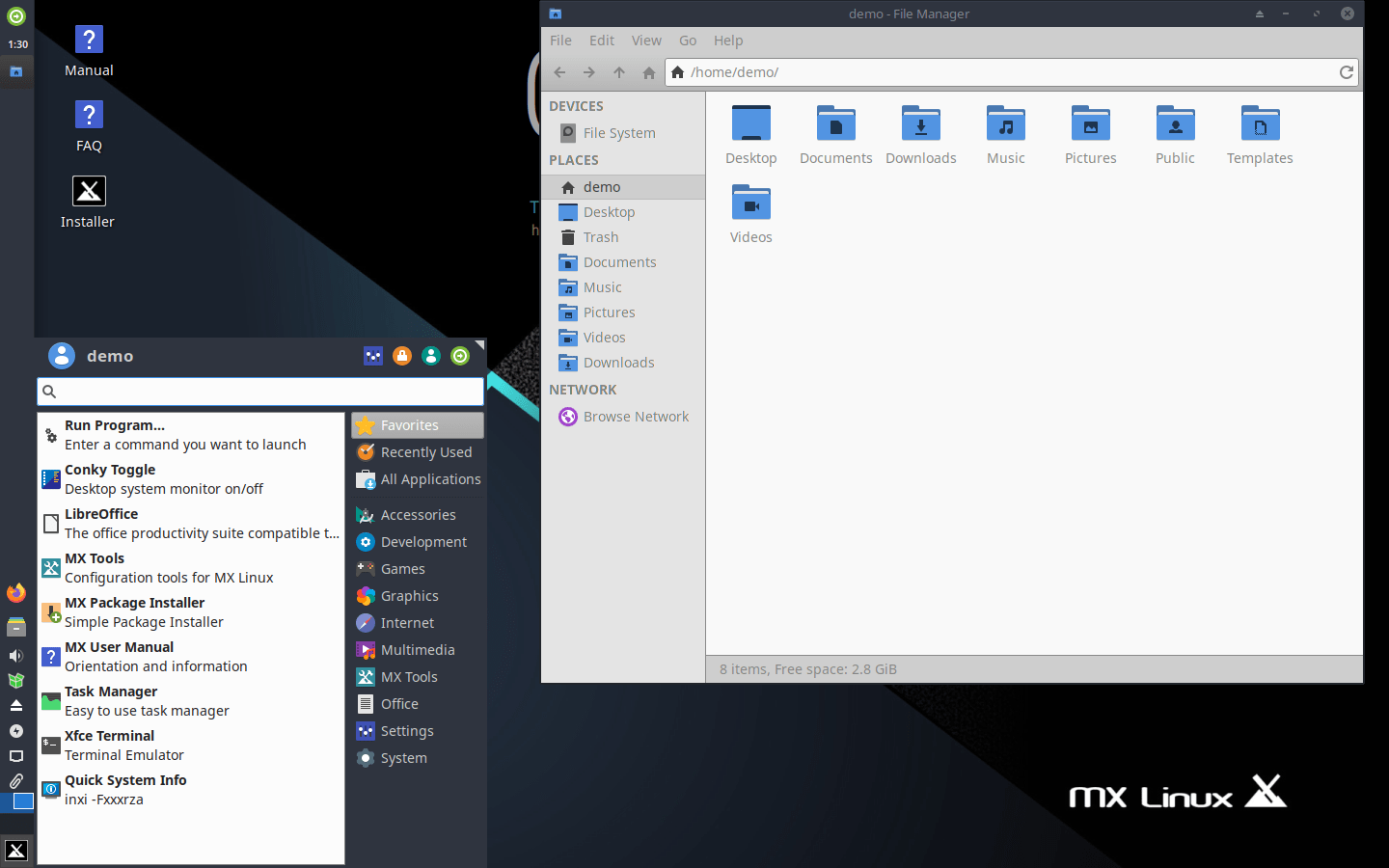Open the Go menu
This screenshot has width=1389, height=868.
click(688, 41)
